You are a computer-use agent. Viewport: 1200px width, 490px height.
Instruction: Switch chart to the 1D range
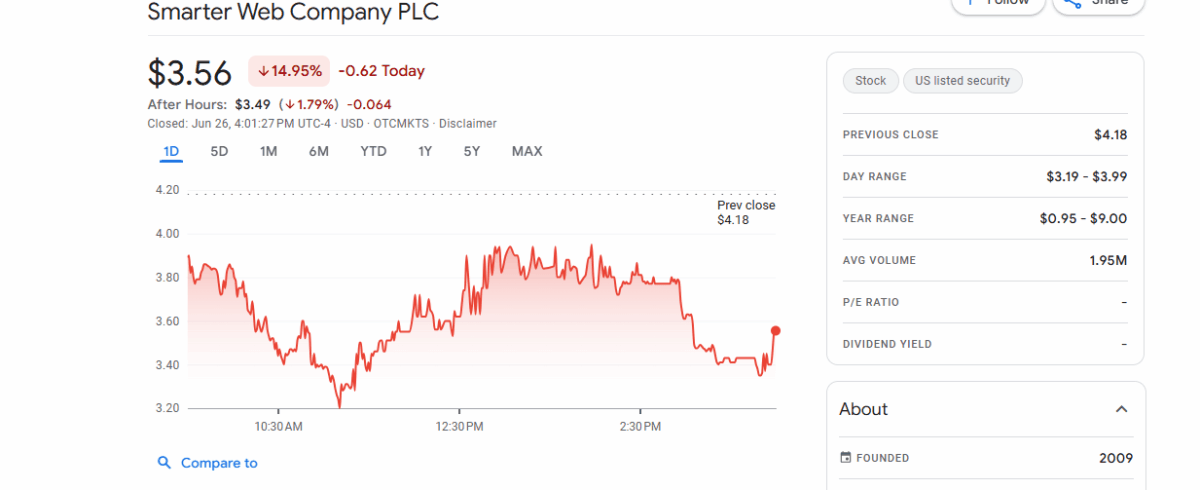(171, 152)
